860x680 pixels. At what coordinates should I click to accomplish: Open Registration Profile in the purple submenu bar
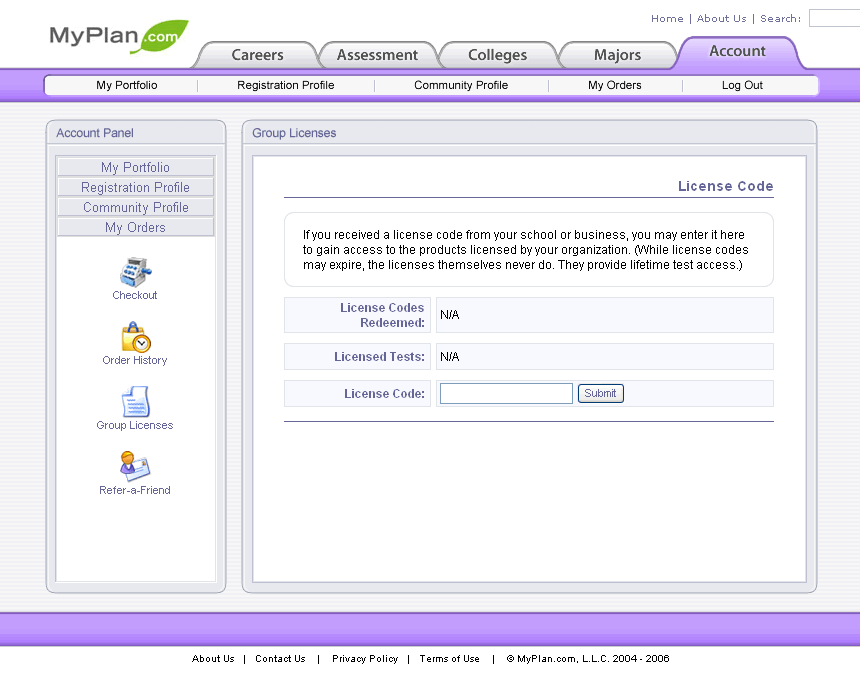pyautogui.click(x=286, y=85)
